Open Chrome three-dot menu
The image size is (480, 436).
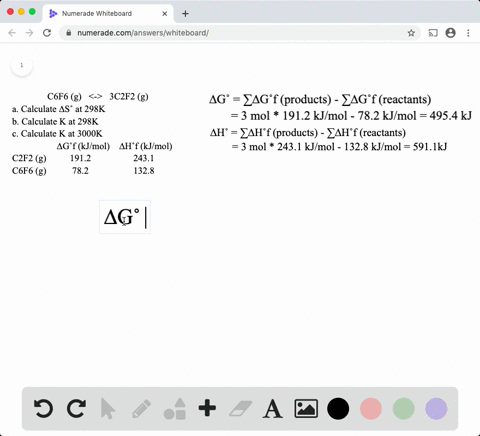click(x=468, y=33)
